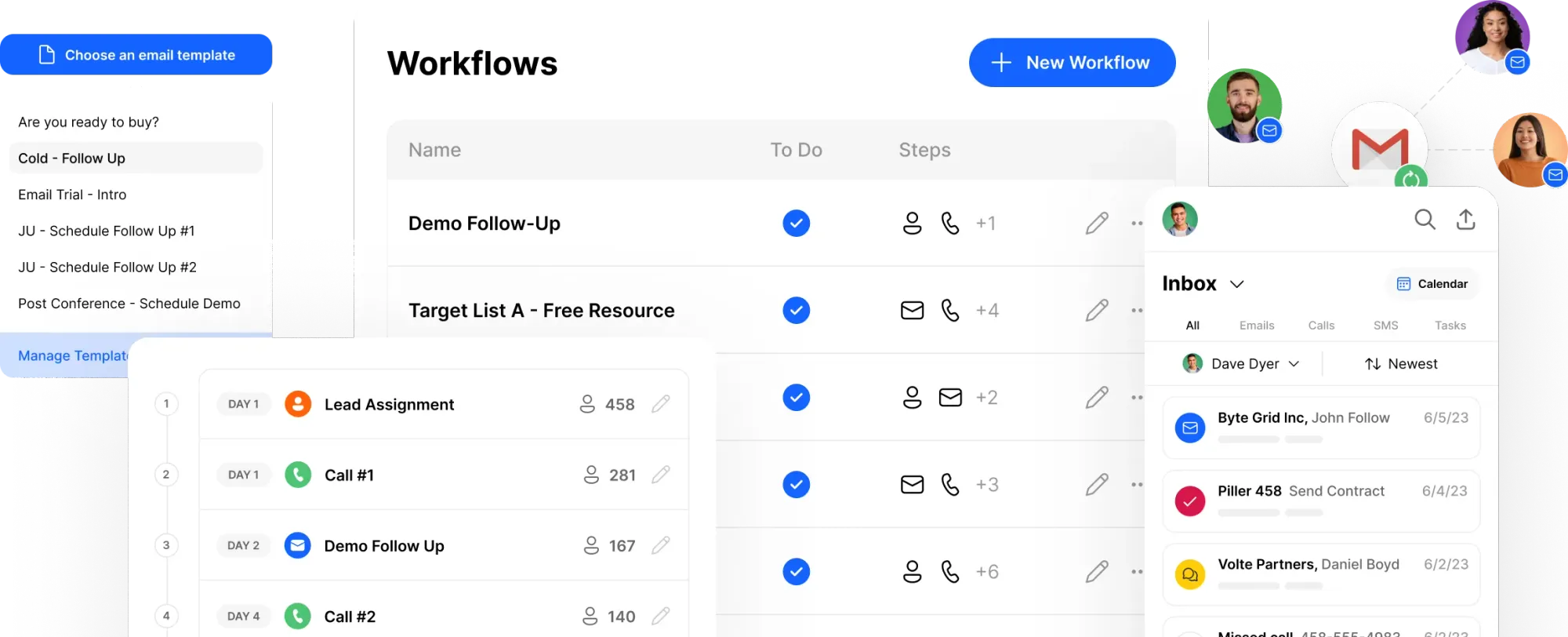The height and width of the screenshot is (637, 1568).
Task: Click the search icon in the inbox panel
Action: tap(1425, 220)
